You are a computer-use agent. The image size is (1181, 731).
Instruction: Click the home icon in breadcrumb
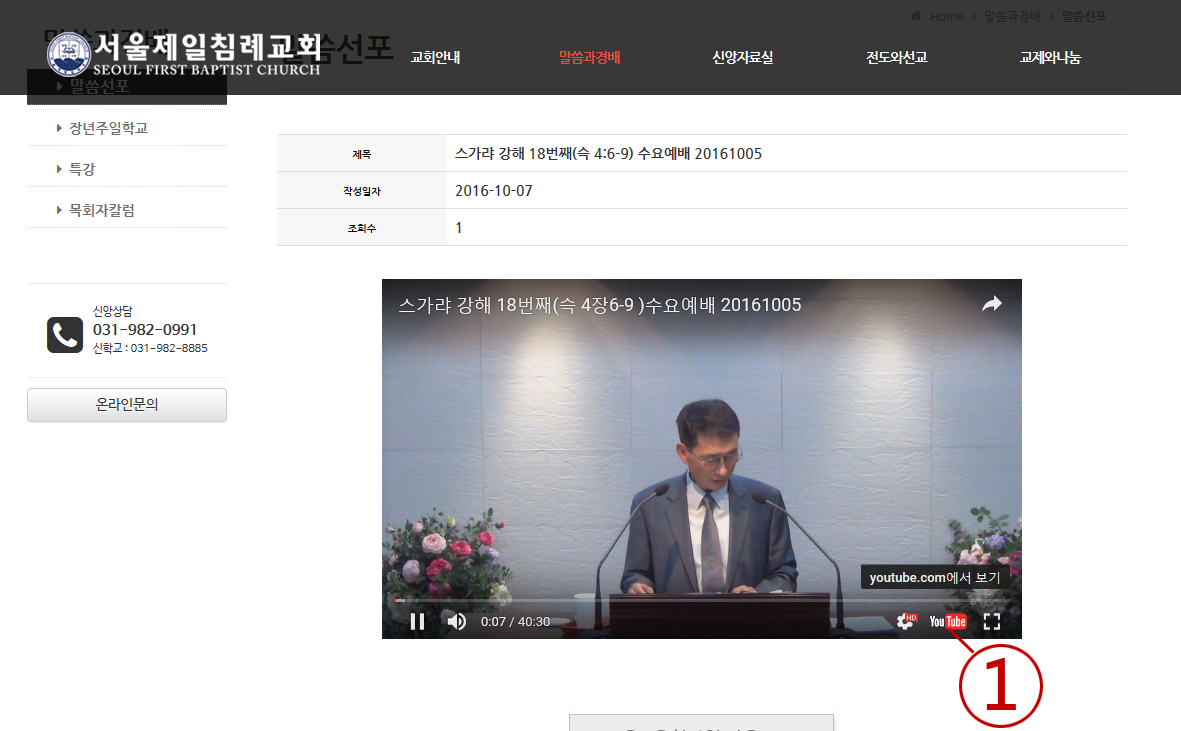[x=916, y=16]
